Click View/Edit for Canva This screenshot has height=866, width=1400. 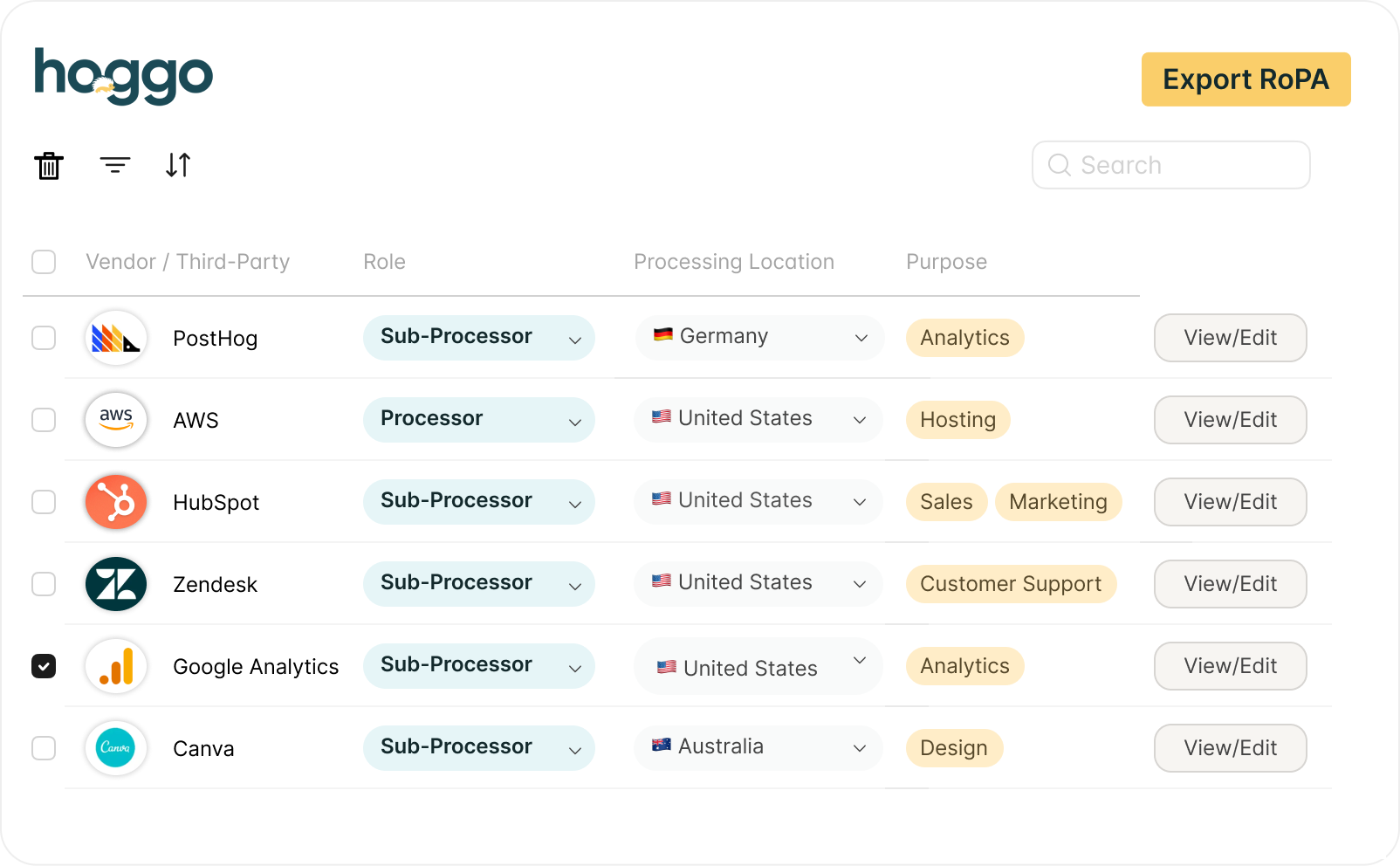[x=1231, y=748]
